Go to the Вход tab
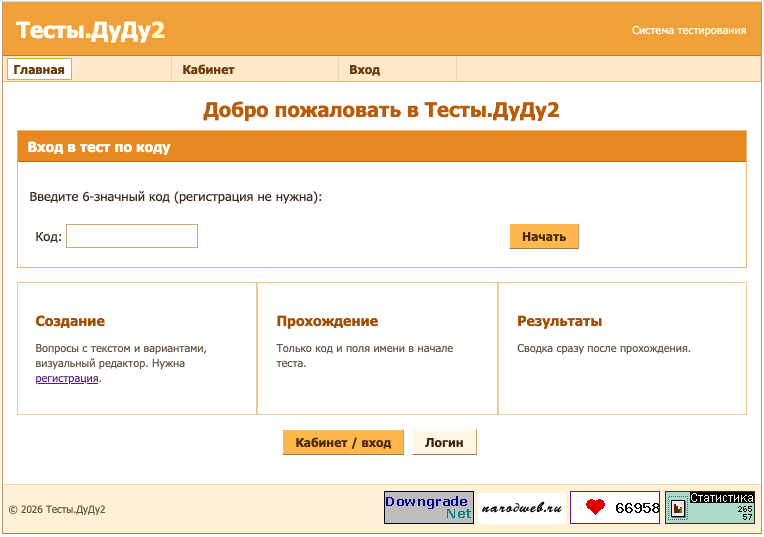Screen dimensions: 764x537 pyautogui.click(x=364, y=70)
